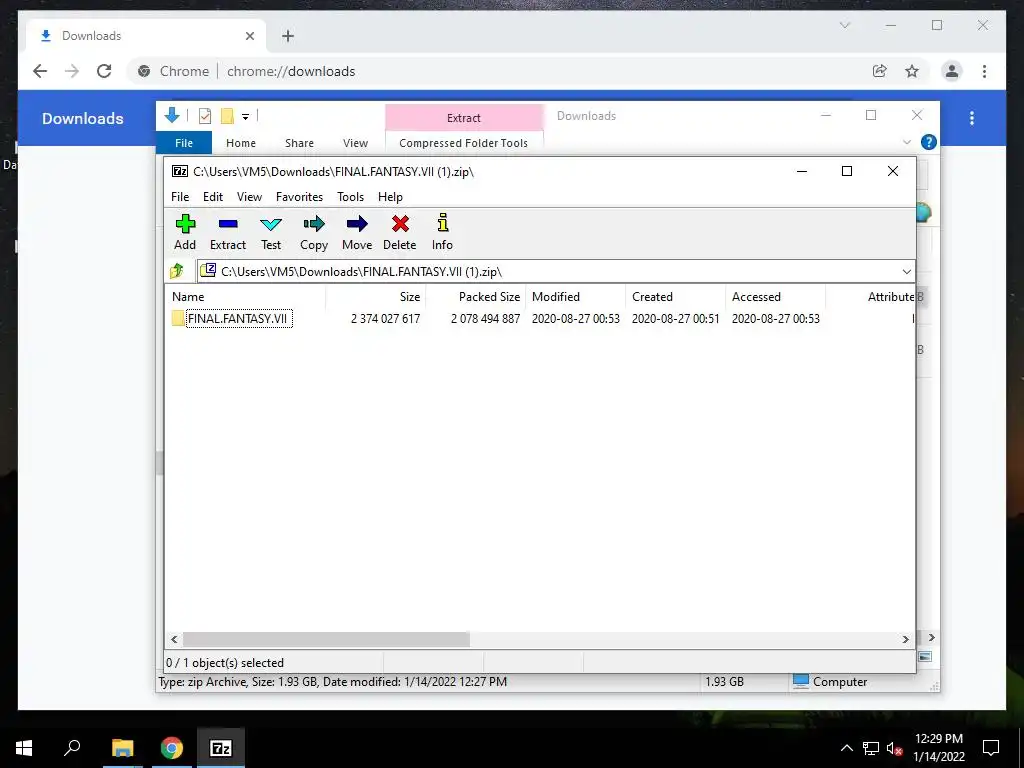Open the 7-Zip Favorites menu
This screenshot has height=768, width=1024.
pyautogui.click(x=299, y=197)
